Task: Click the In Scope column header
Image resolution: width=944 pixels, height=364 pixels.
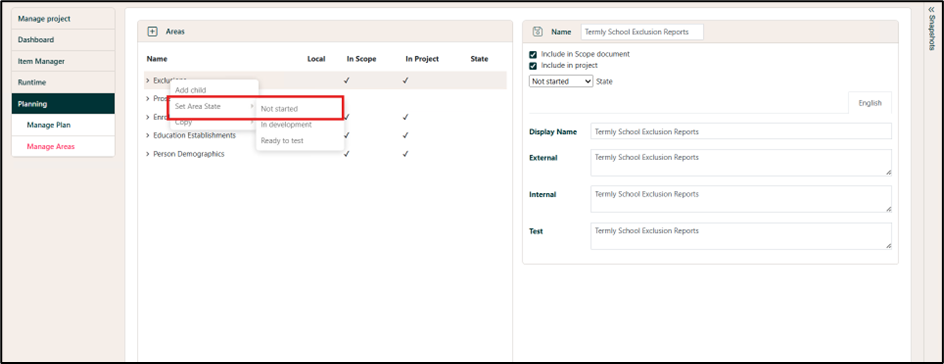Action: tap(361, 59)
